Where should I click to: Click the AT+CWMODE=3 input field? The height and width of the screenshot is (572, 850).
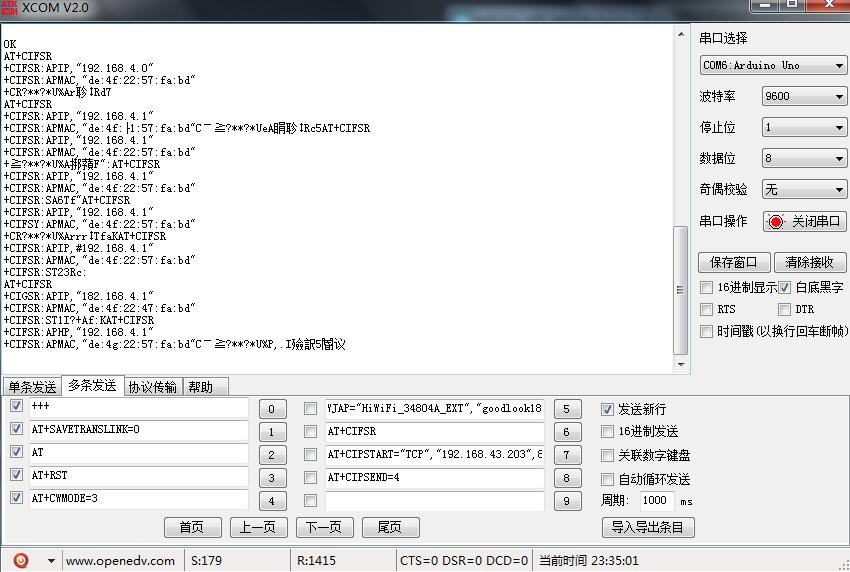click(138, 499)
